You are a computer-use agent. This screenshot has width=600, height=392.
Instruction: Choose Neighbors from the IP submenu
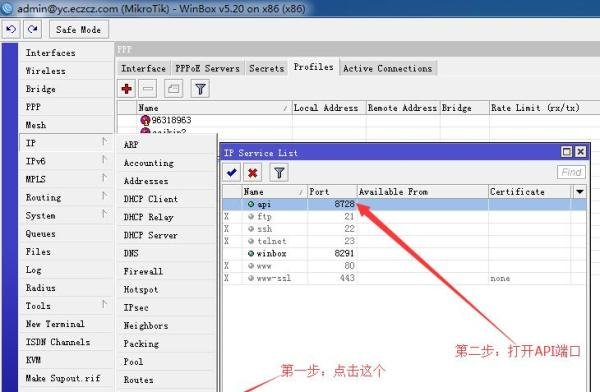[166, 326]
